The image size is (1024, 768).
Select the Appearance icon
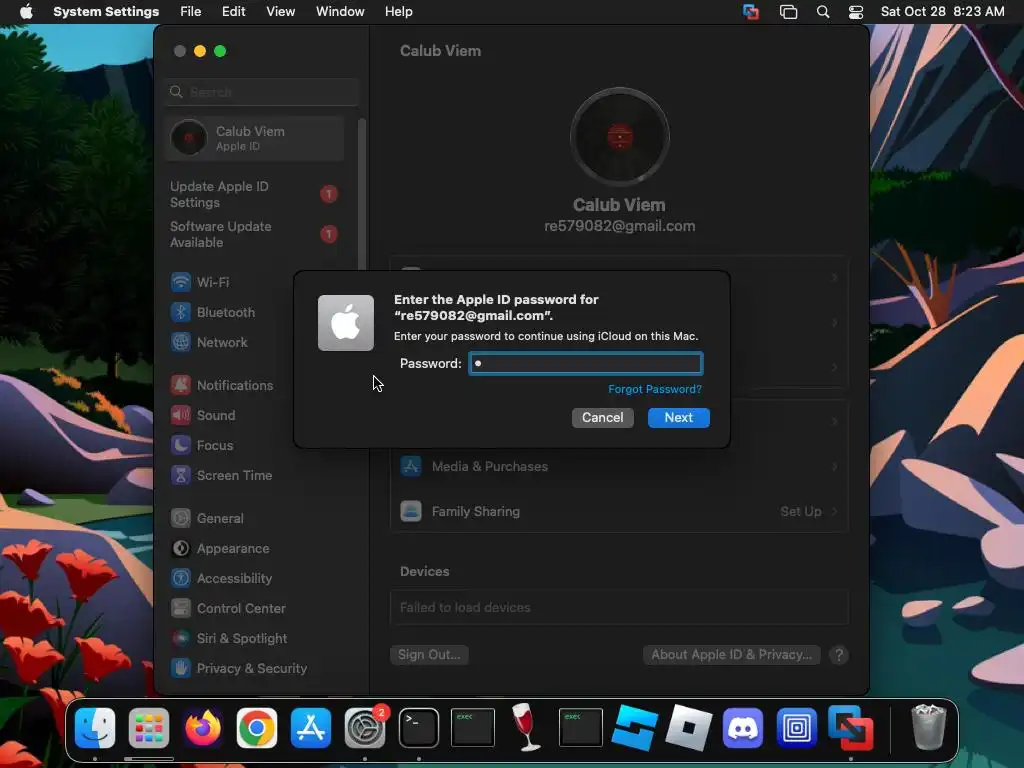tap(181, 549)
